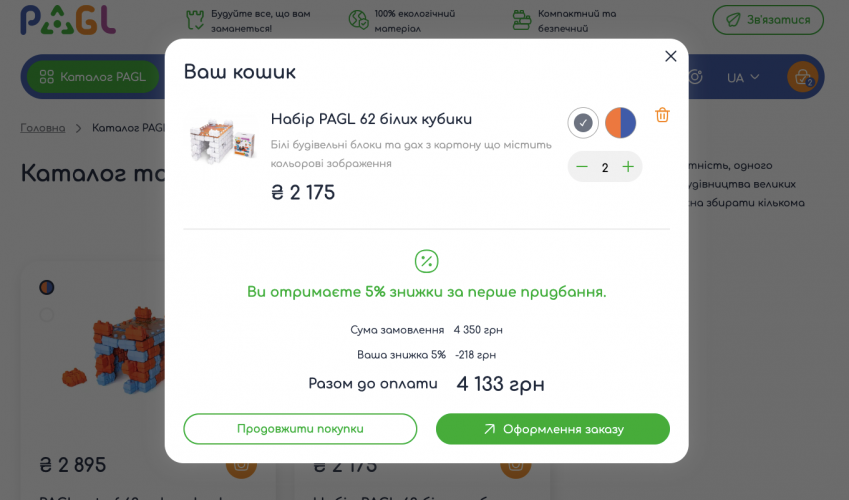The image size is (849, 500).
Task: Select the white color option with checkmark
Action: 583,123
